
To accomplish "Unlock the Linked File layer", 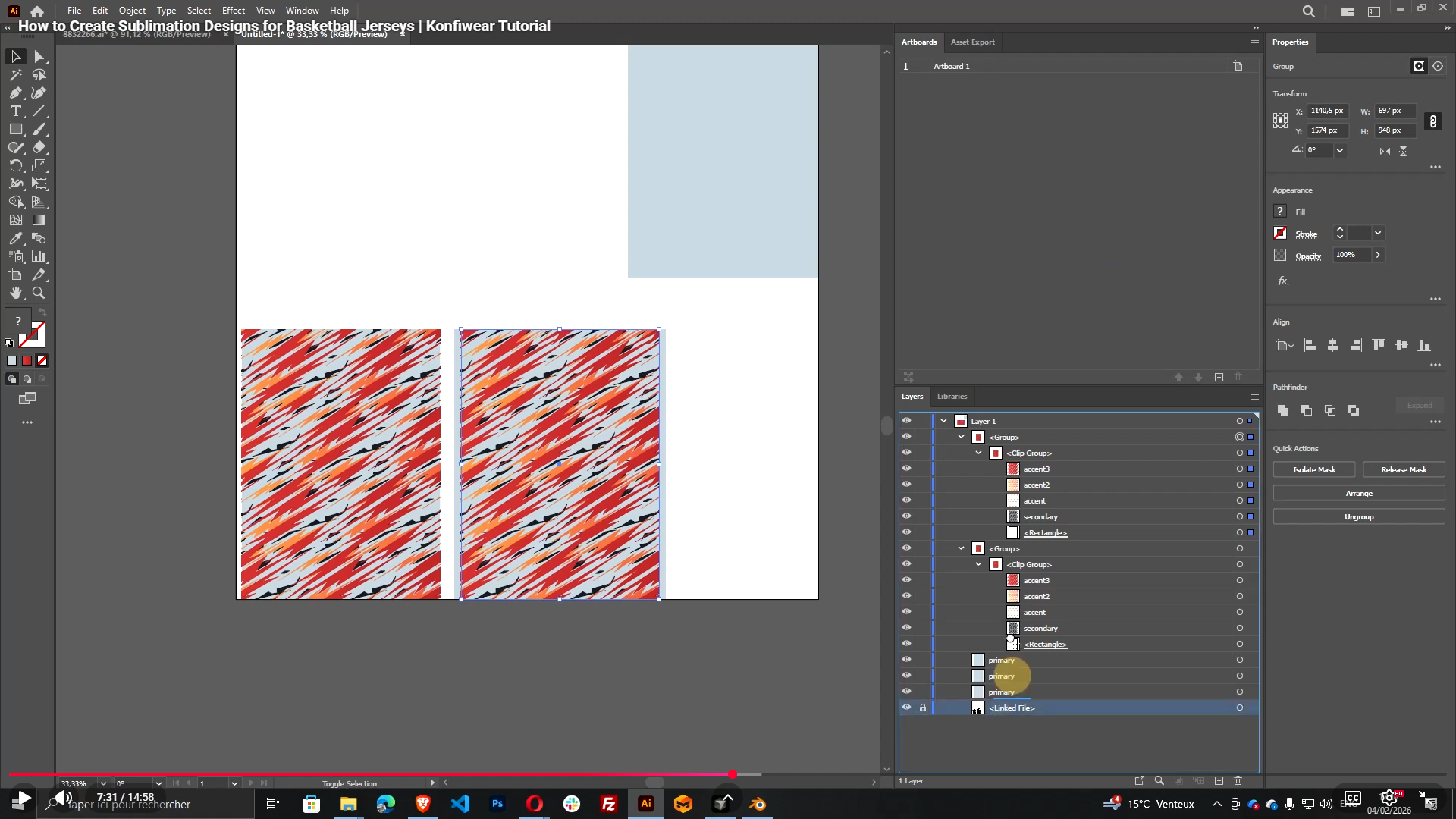I will point(923,708).
